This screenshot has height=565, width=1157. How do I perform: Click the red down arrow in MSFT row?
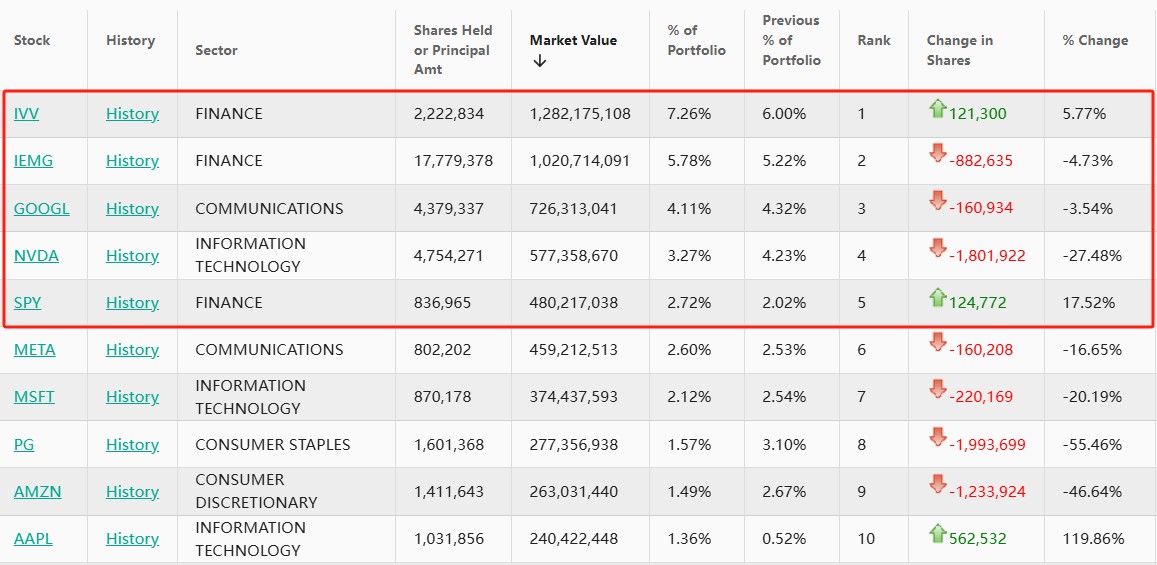tap(937, 389)
